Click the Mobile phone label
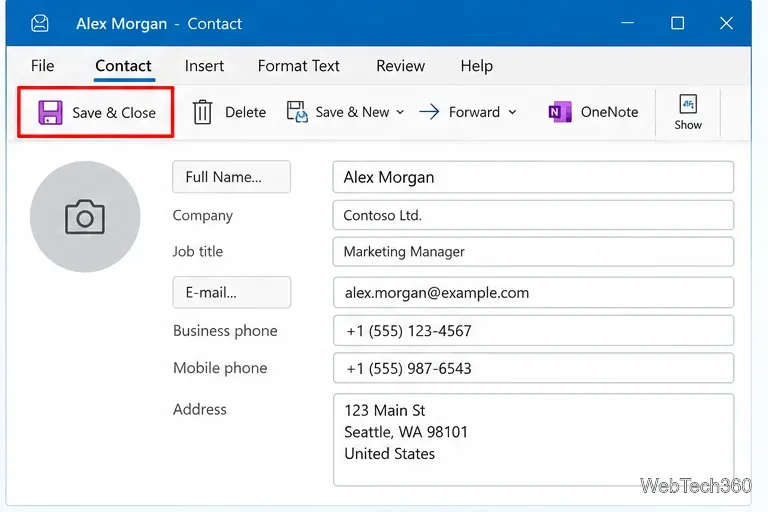Screen dimensions: 768x512 pos(220,368)
